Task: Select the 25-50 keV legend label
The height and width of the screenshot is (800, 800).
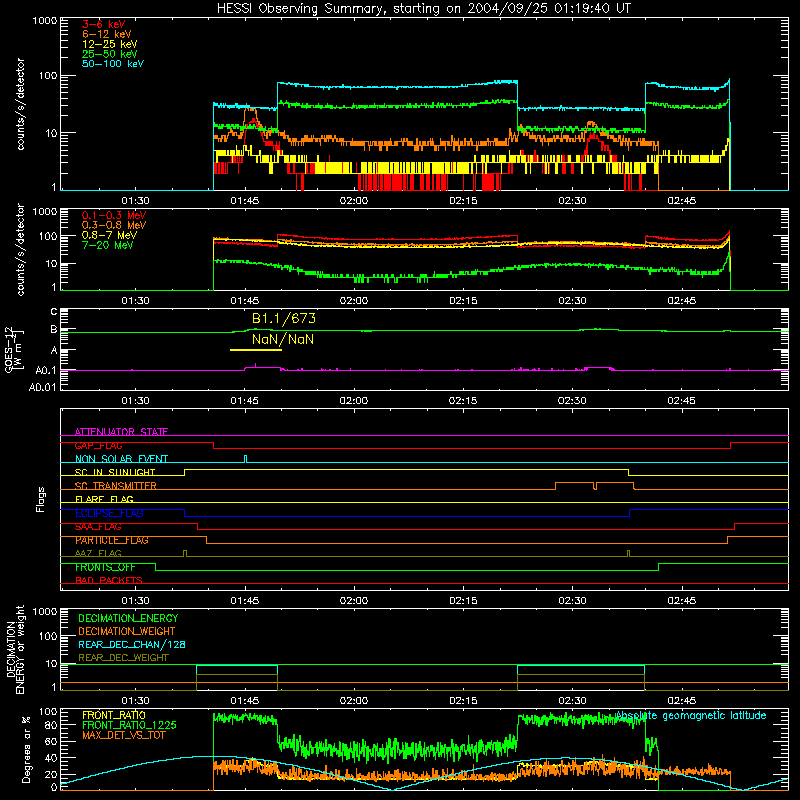Action: pyautogui.click(x=110, y=54)
